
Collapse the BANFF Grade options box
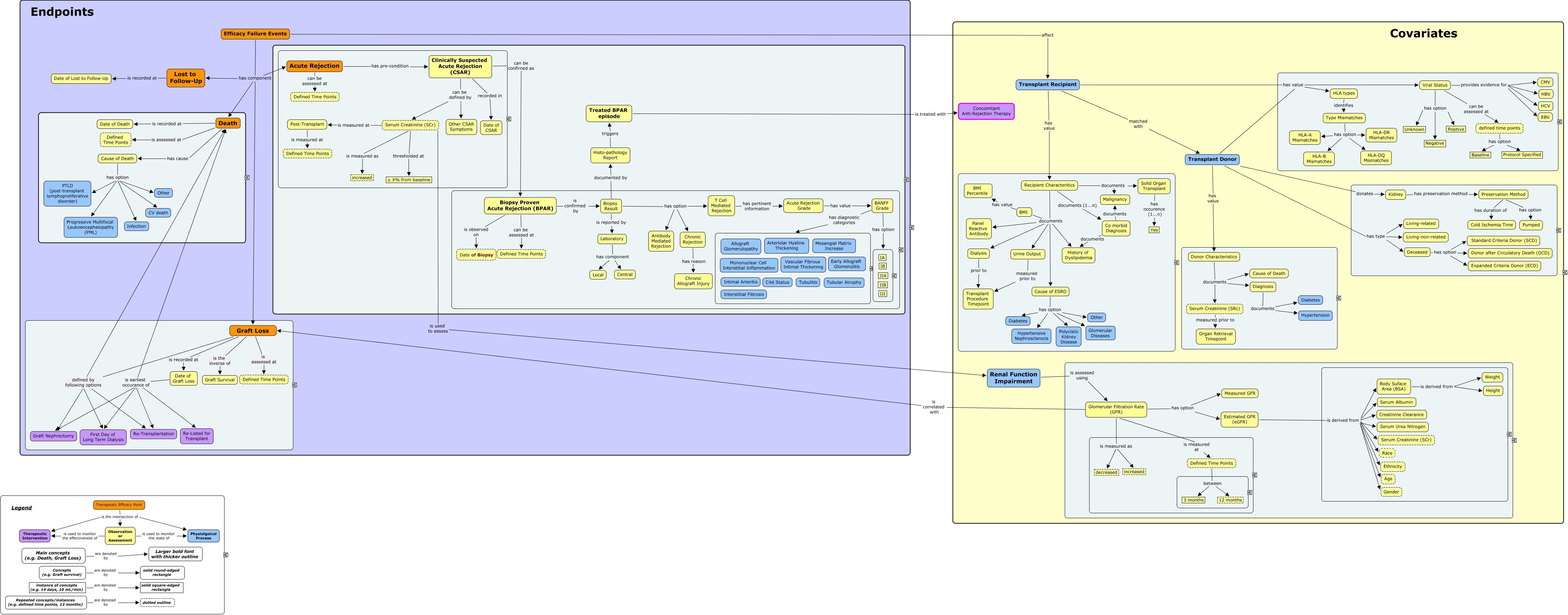click(894, 276)
